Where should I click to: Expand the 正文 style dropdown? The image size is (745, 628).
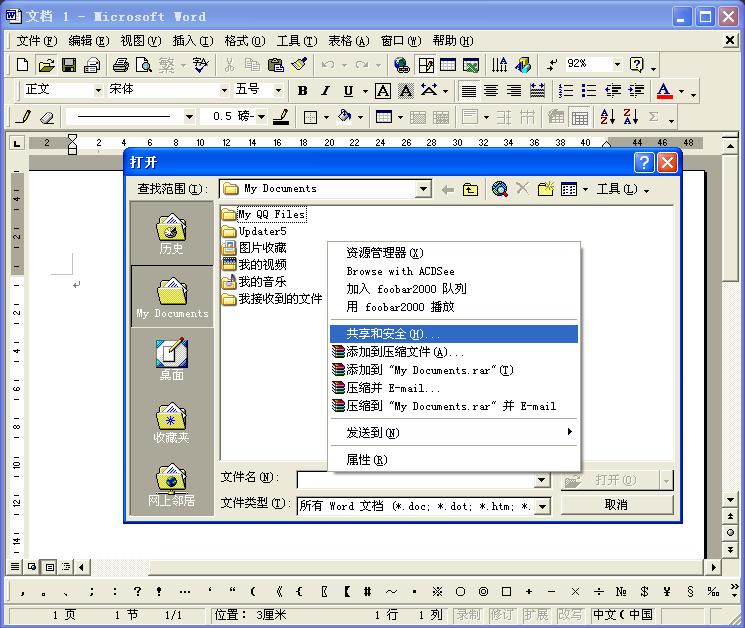click(x=98, y=90)
